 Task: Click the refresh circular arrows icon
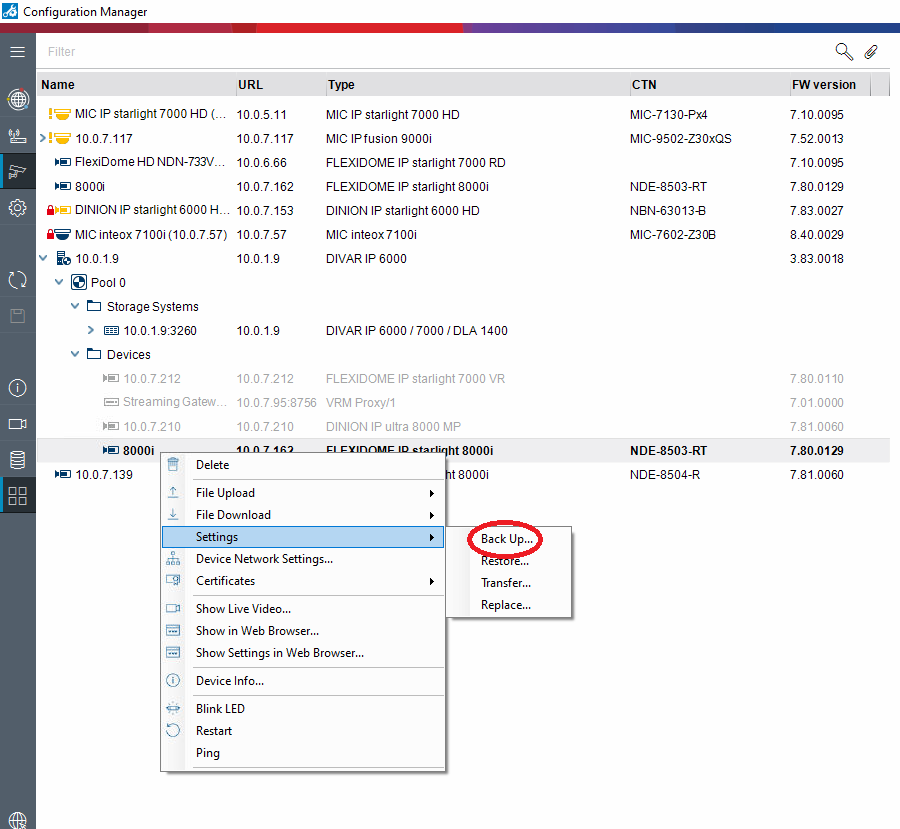[x=18, y=280]
